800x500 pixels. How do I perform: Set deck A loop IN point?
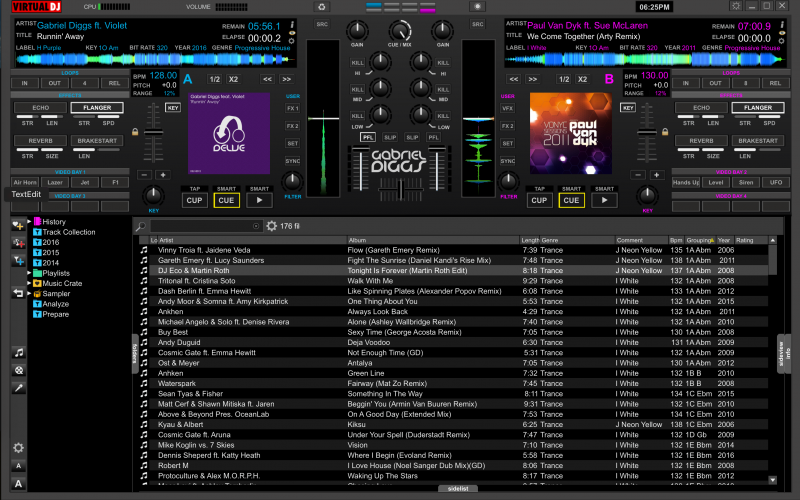tap(24, 83)
